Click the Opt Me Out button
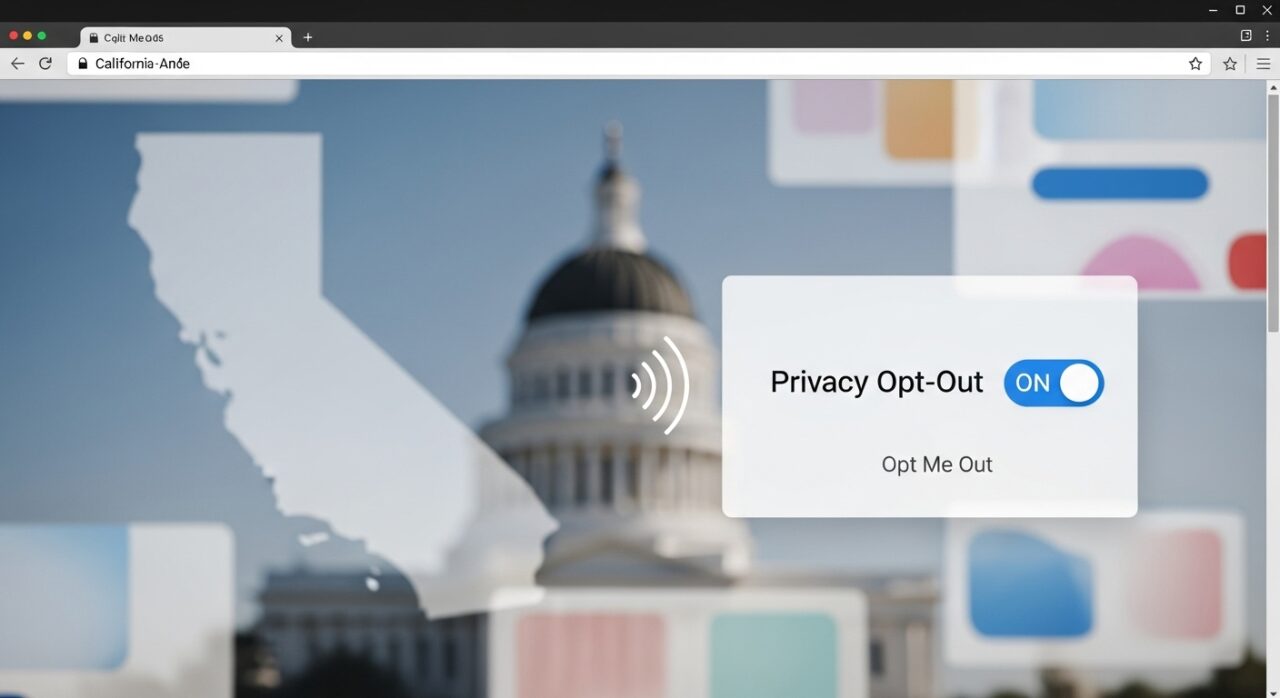 (937, 464)
